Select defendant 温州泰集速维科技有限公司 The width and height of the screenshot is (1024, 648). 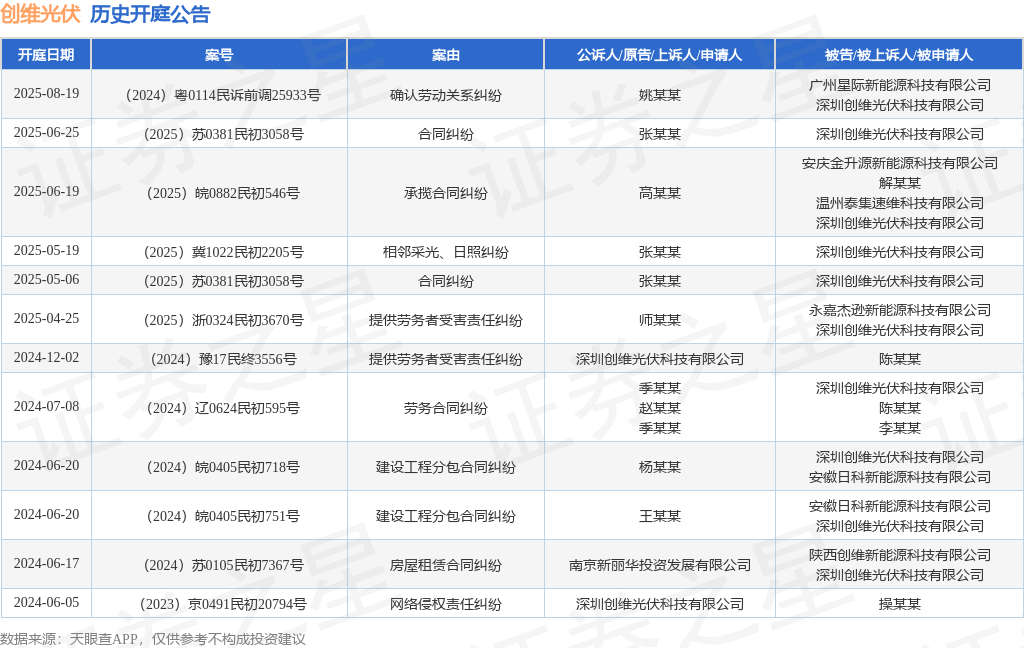pyautogui.click(x=899, y=203)
